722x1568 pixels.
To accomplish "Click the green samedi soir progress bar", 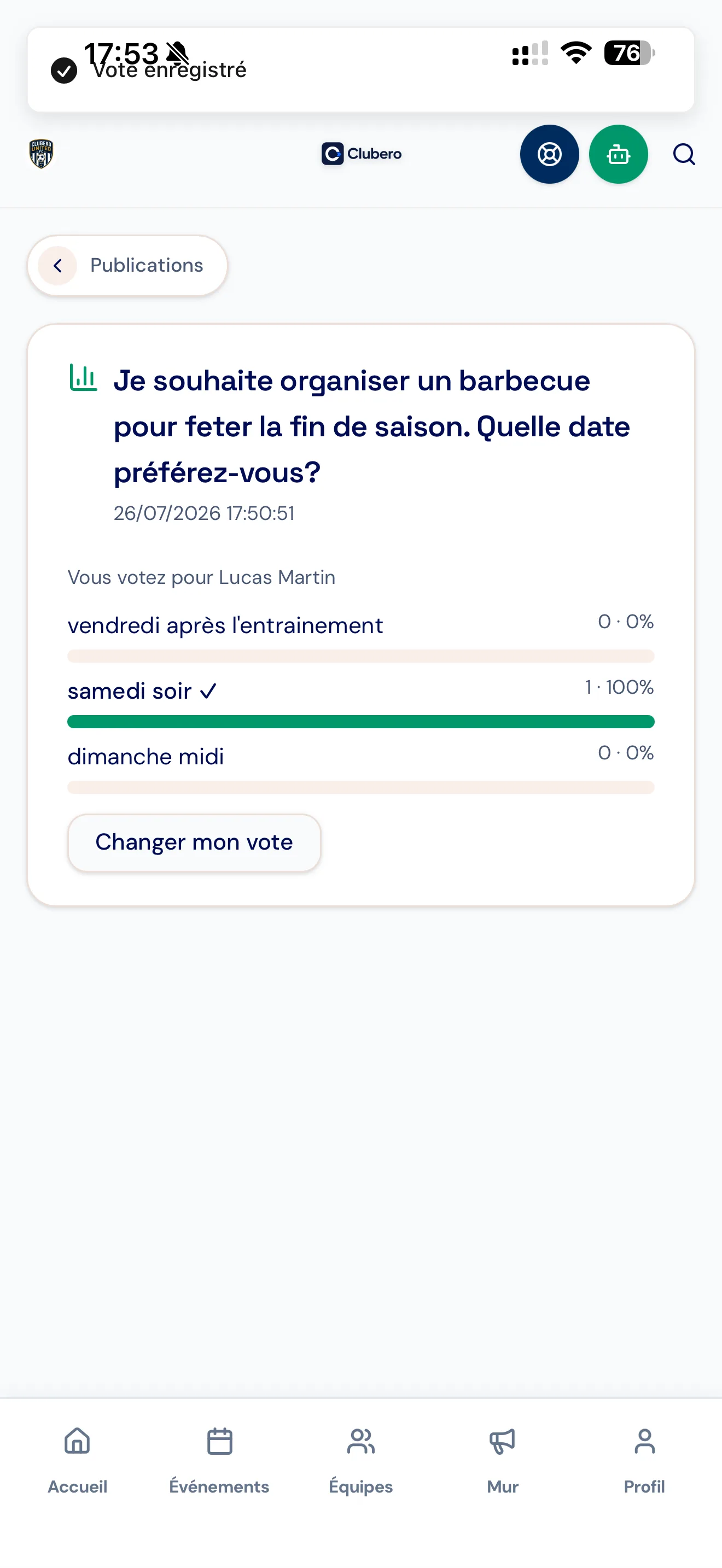I will click(360, 722).
